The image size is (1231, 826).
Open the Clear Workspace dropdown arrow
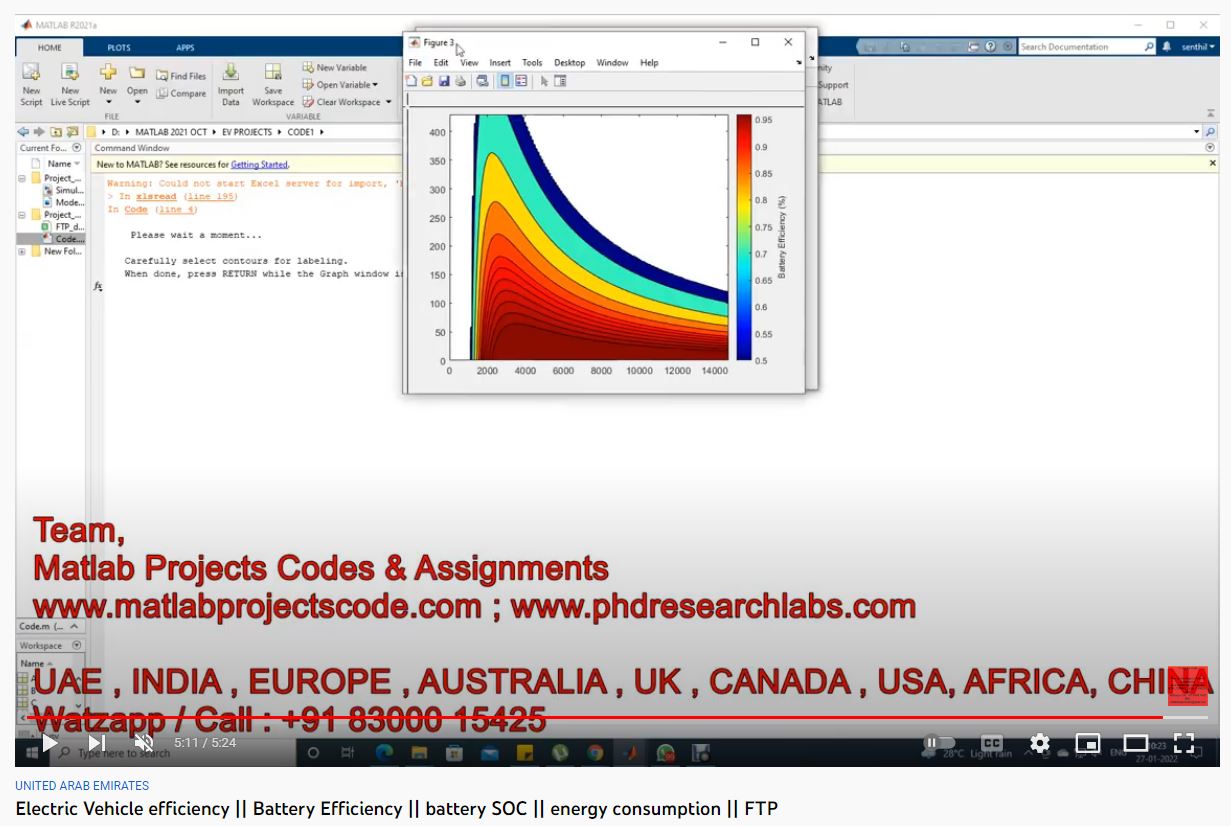coord(389,102)
